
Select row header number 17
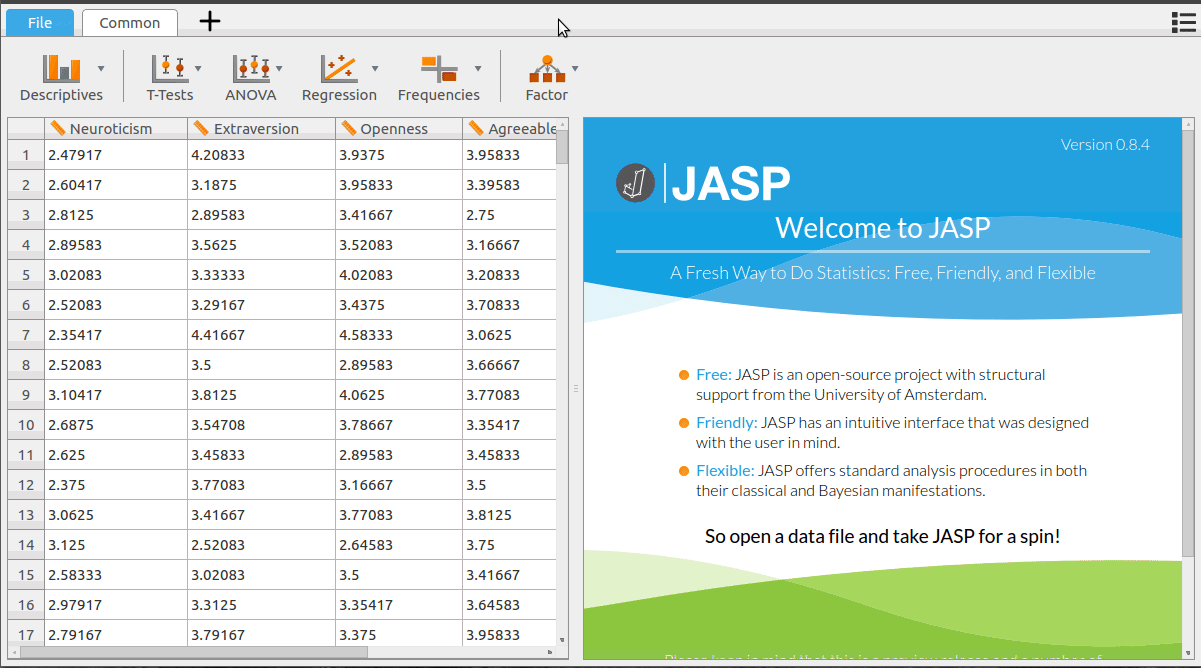[x=26, y=635]
